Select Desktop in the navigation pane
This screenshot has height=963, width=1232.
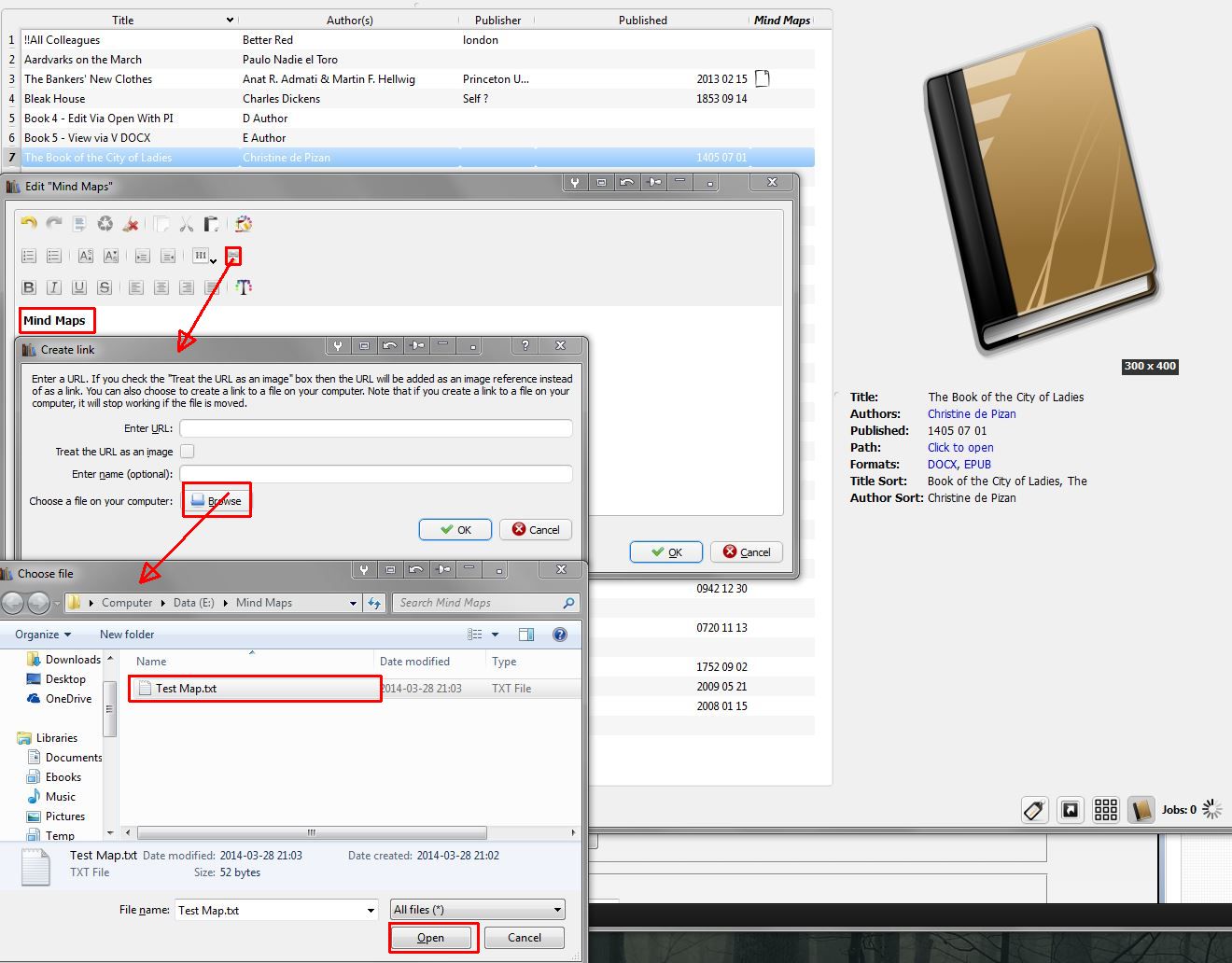56,679
